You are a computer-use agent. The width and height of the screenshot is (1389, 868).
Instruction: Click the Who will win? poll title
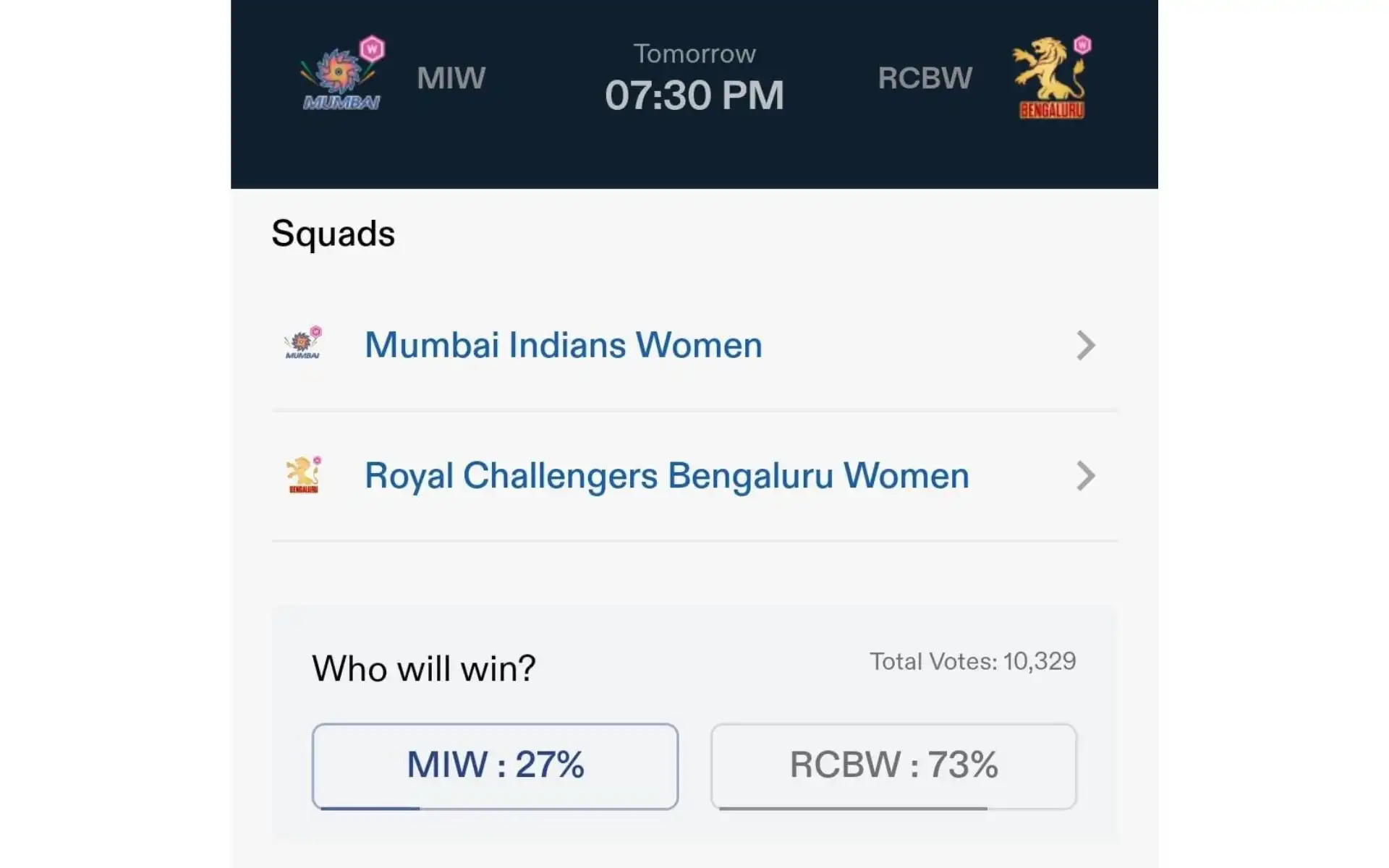(424, 668)
